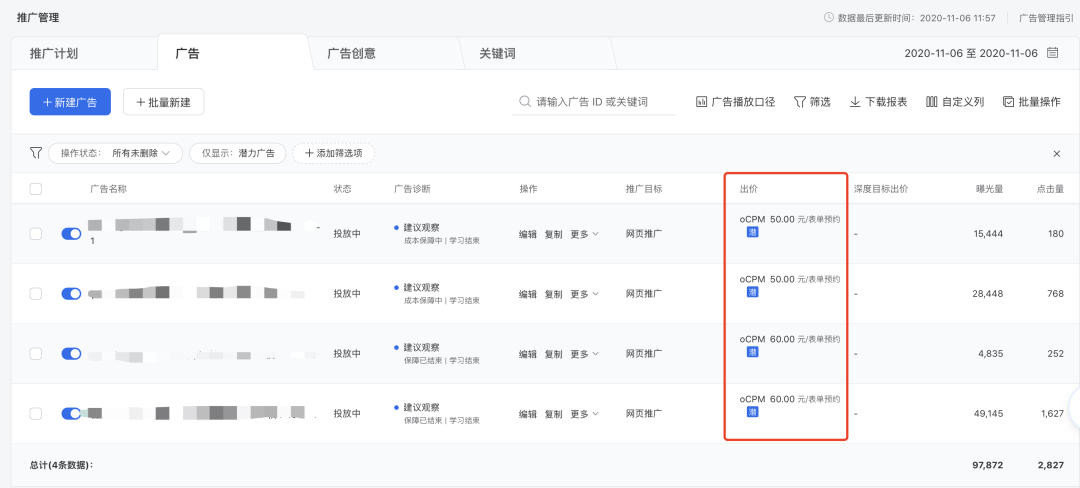Open the 筛选 filter tool
This screenshot has height=488, width=1080.
point(812,102)
